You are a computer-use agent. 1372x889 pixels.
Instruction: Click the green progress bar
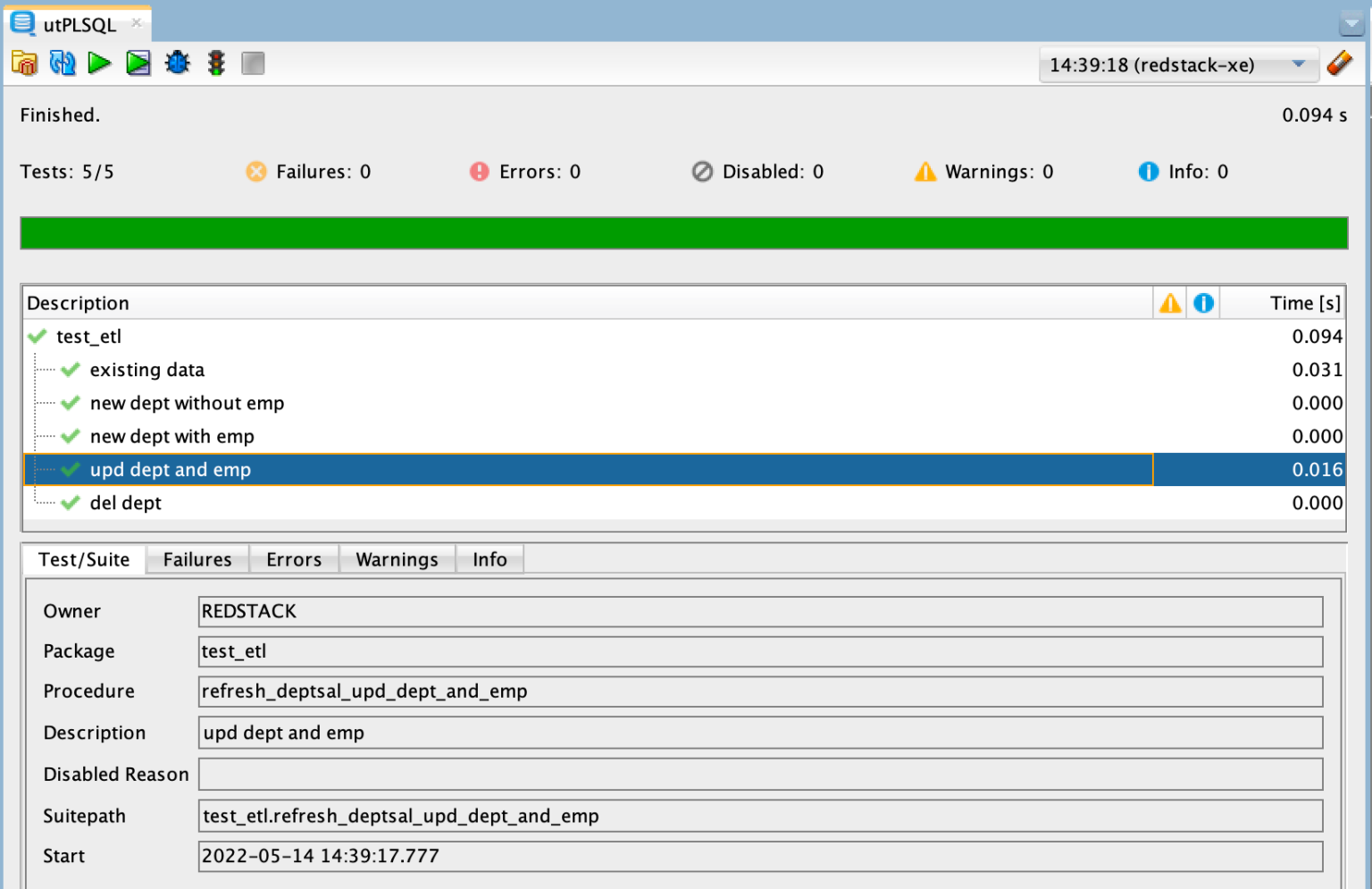[684, 232]
